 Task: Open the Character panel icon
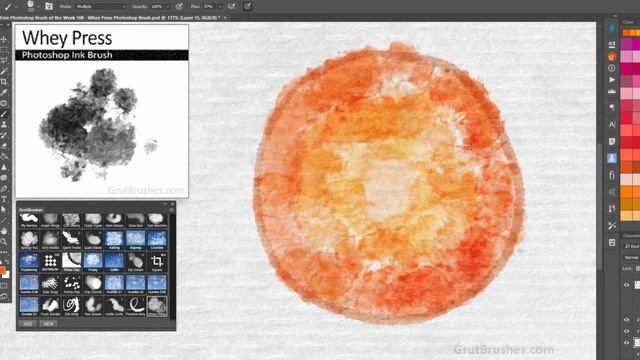[x=611, y=124]
